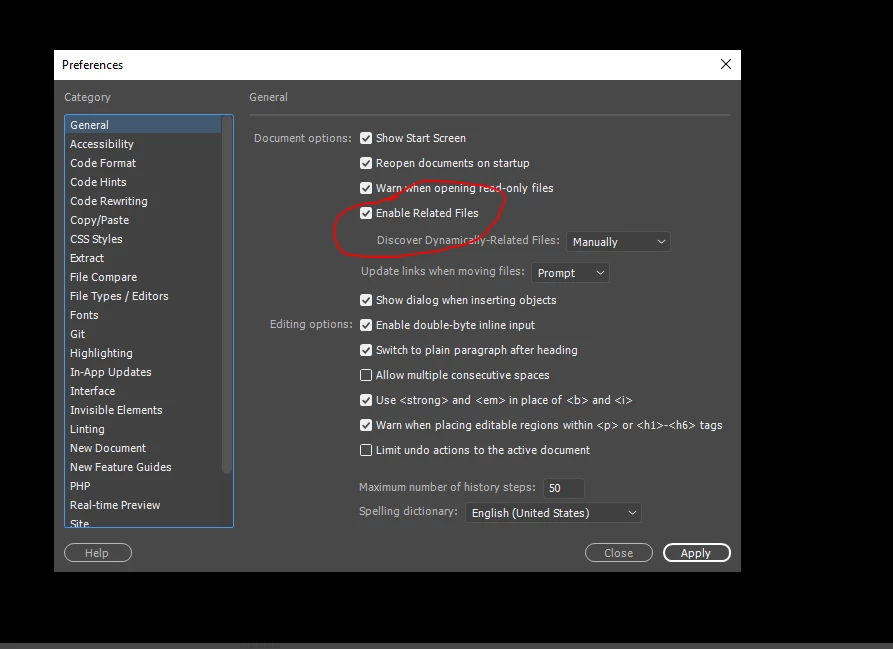
Task: Select Code Rewriting category
Action: click(x=143, y=201)
